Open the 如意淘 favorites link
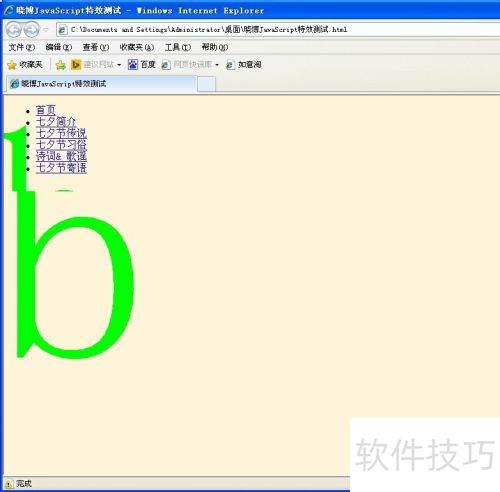The width and height of the screenshot is (500, 492). [x=244, y=64]
